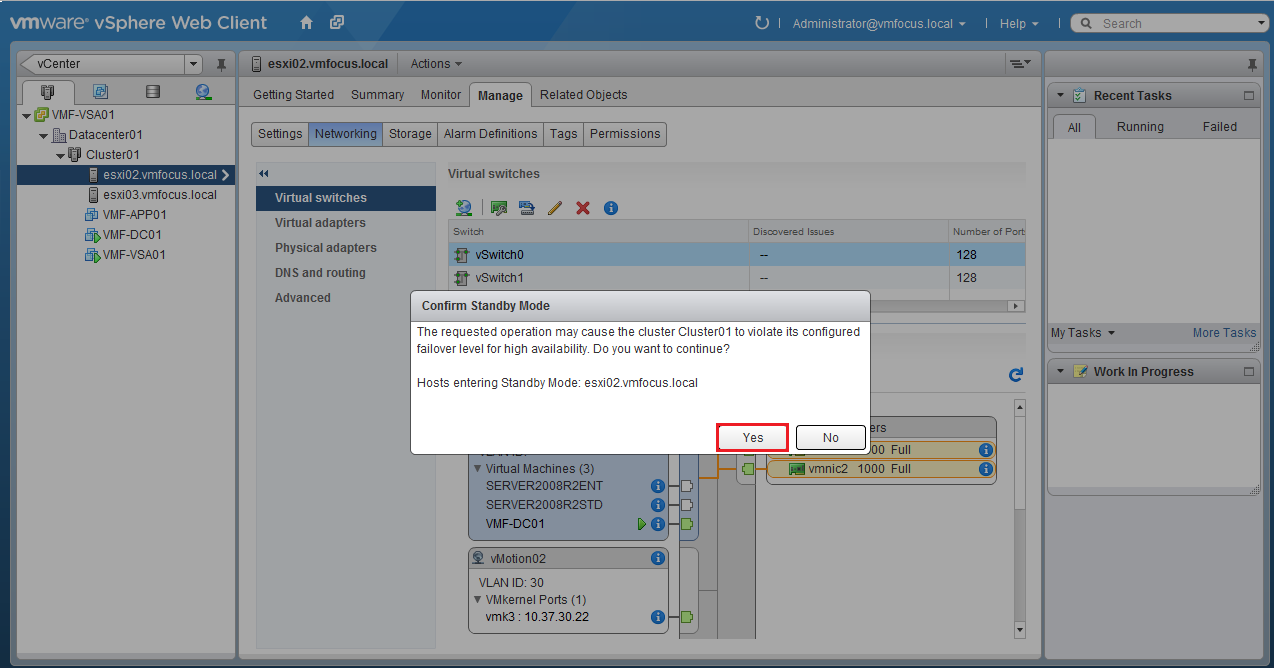The image size is (1274, 668).
Task: Click No in the Confirm Standby Mode dialog
Action: pyautogui.click(x=830, y=437)
